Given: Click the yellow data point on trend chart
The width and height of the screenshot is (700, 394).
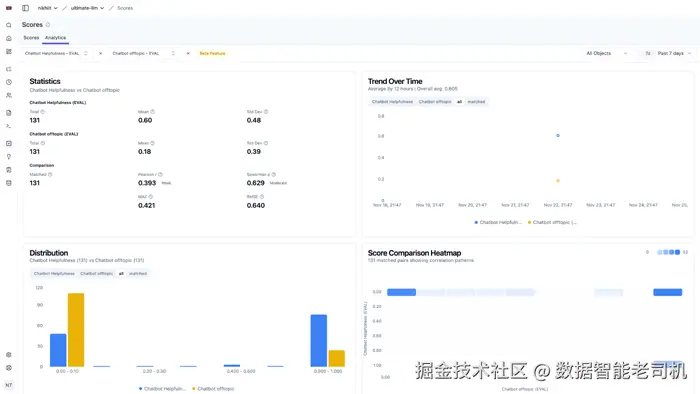Looking at the screenshot, I should (x=558, y=181).
